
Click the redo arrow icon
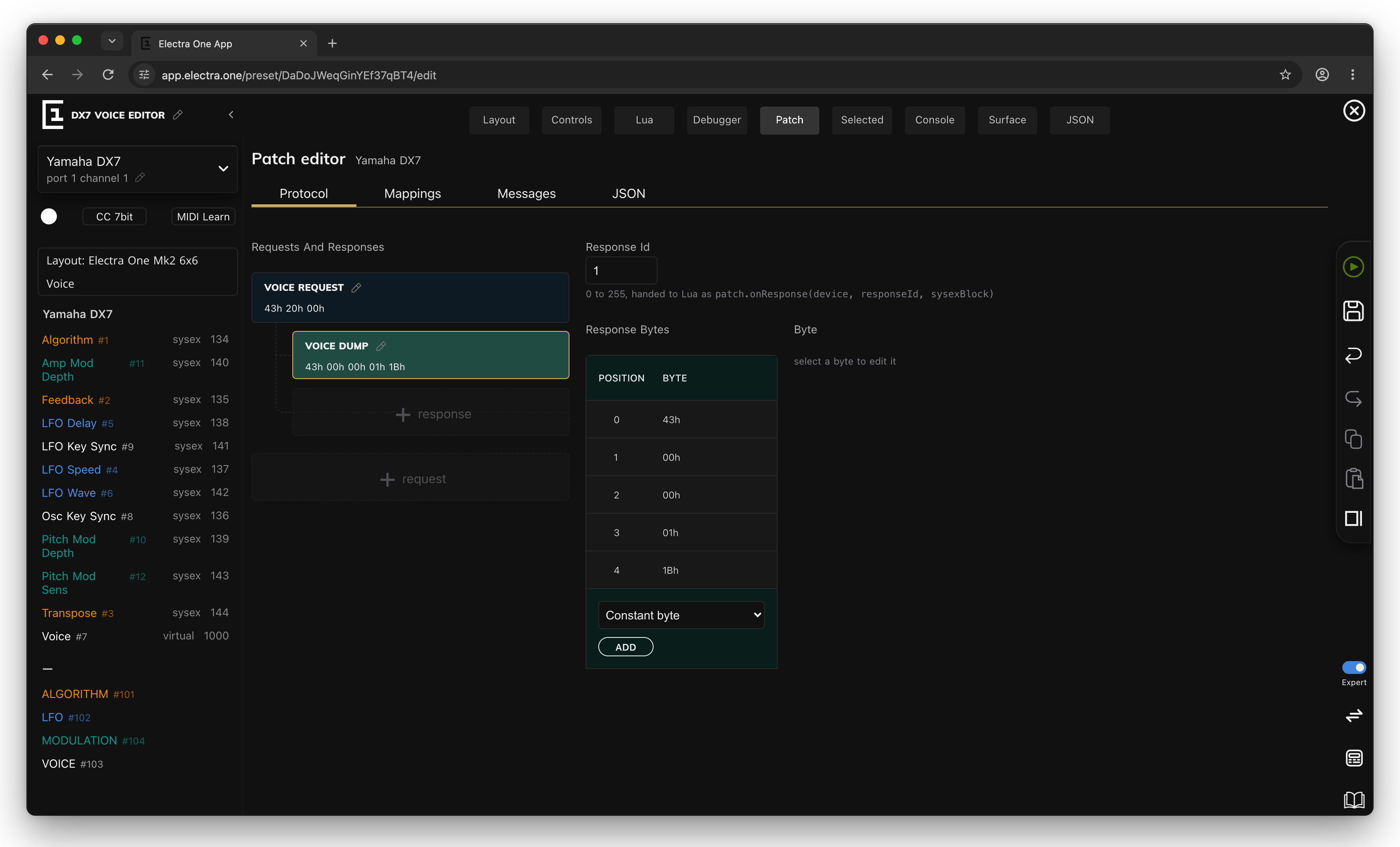[1354, 399]
